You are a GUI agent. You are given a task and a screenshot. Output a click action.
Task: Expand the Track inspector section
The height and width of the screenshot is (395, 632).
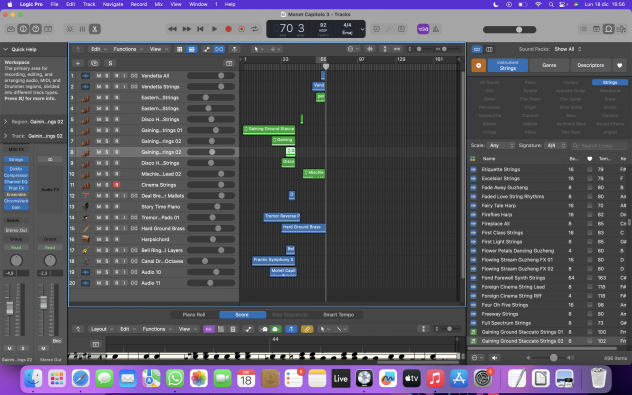click(x=6, y=136)
